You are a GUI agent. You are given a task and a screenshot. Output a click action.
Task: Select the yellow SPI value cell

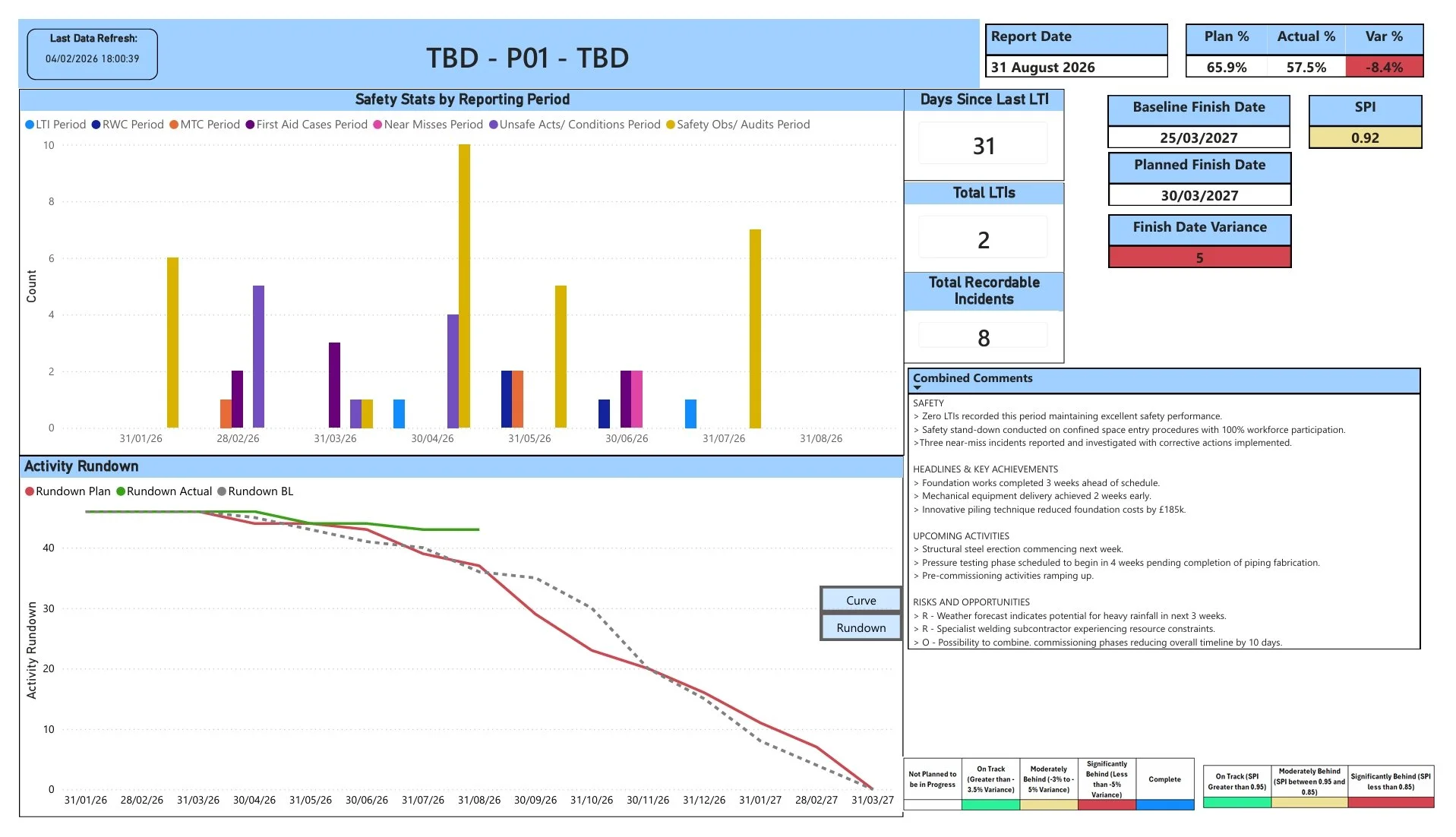[x=1364, y=137]
